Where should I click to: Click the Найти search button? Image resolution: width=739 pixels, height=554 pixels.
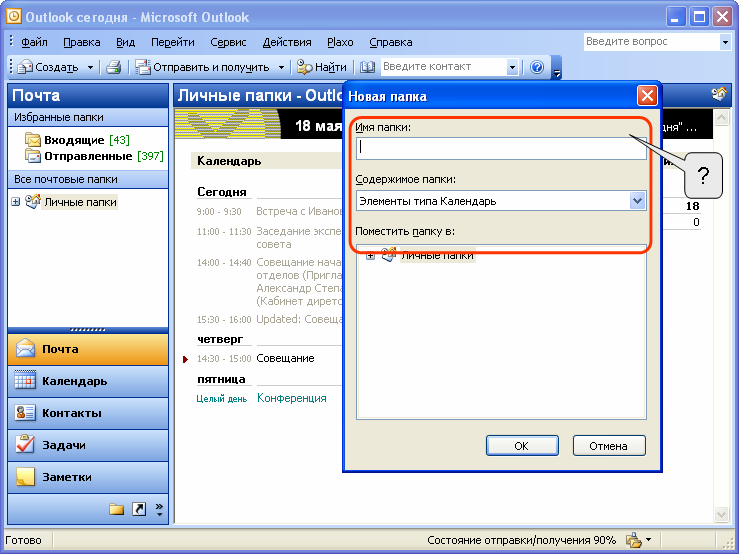coord(322,67)
